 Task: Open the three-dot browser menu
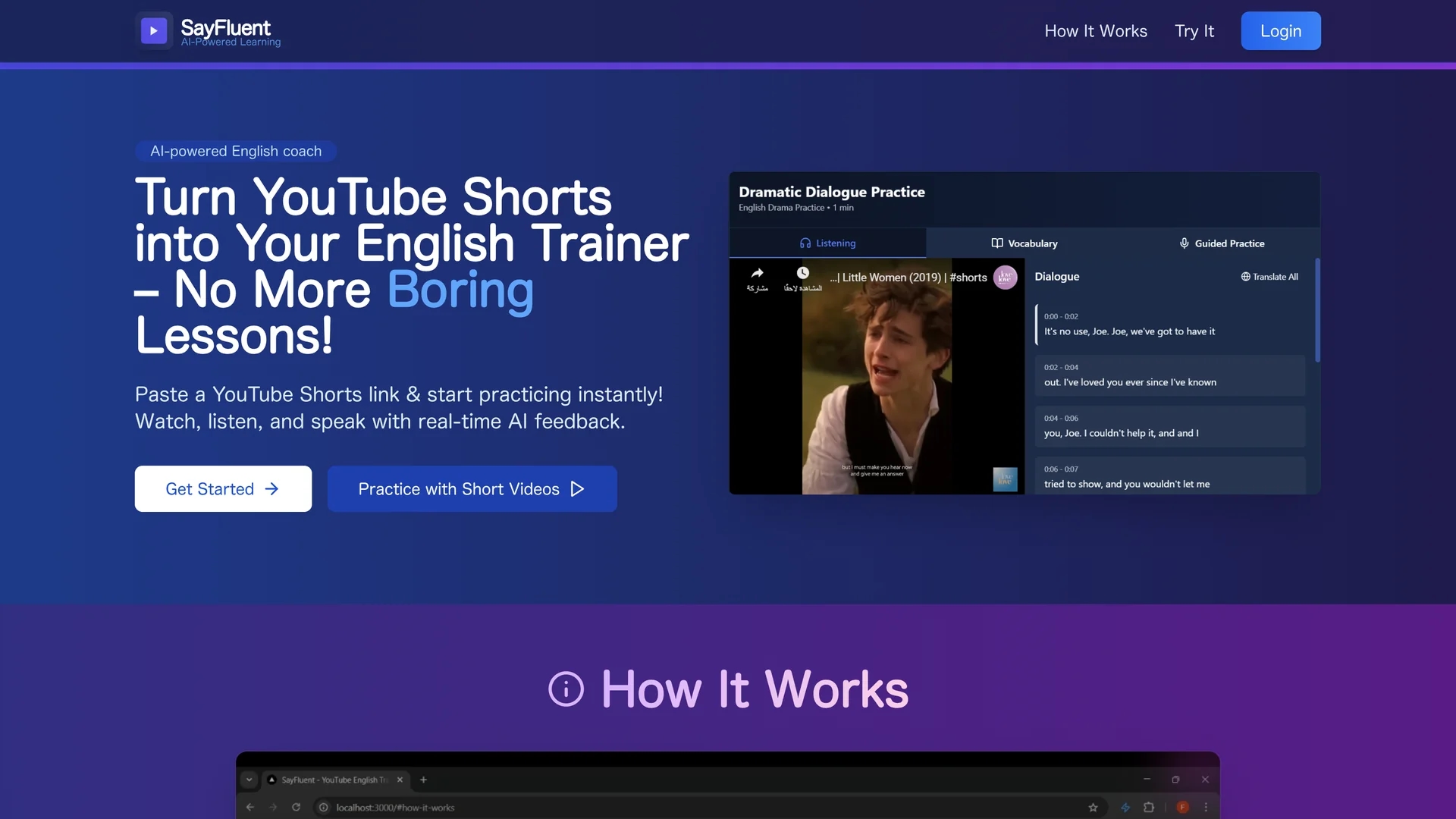(x=1206, y=808)
